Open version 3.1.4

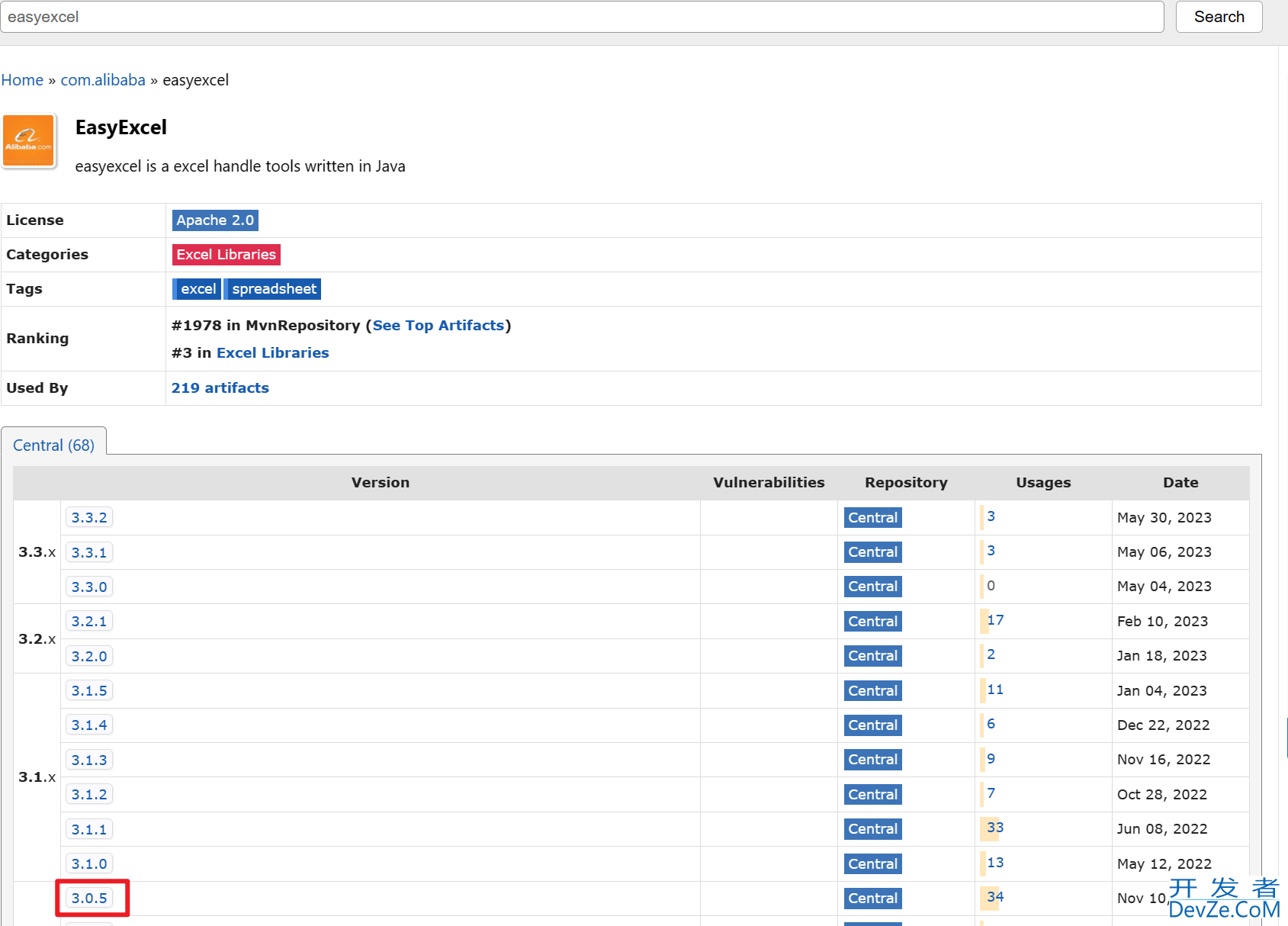[x=89, y=725]
